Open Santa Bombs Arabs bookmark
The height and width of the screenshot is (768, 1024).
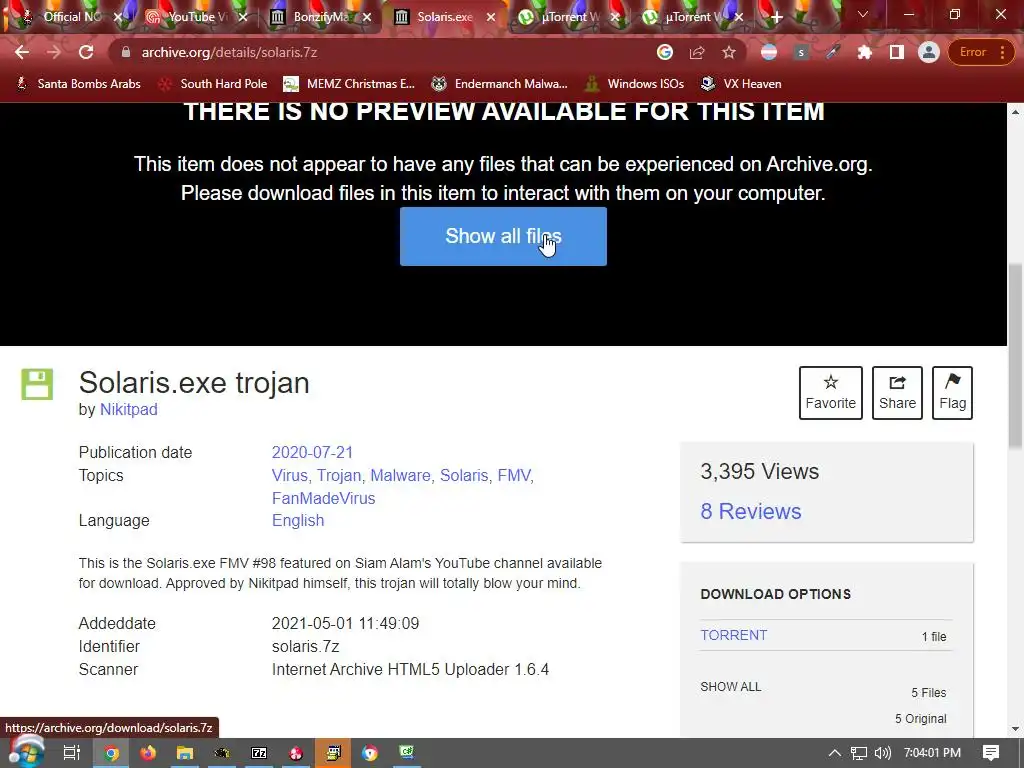click(x=78, y=84)
